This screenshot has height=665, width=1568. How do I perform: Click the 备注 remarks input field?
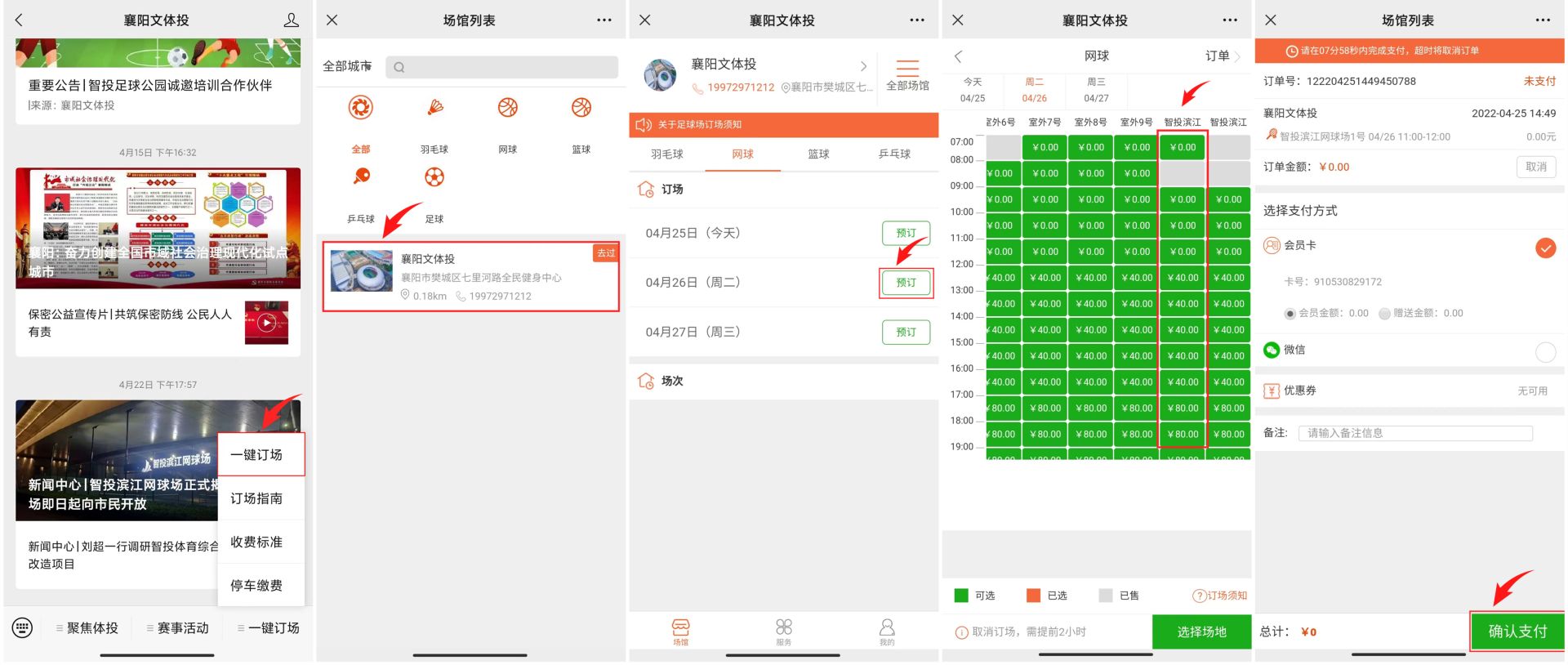tap(1414, 433)
